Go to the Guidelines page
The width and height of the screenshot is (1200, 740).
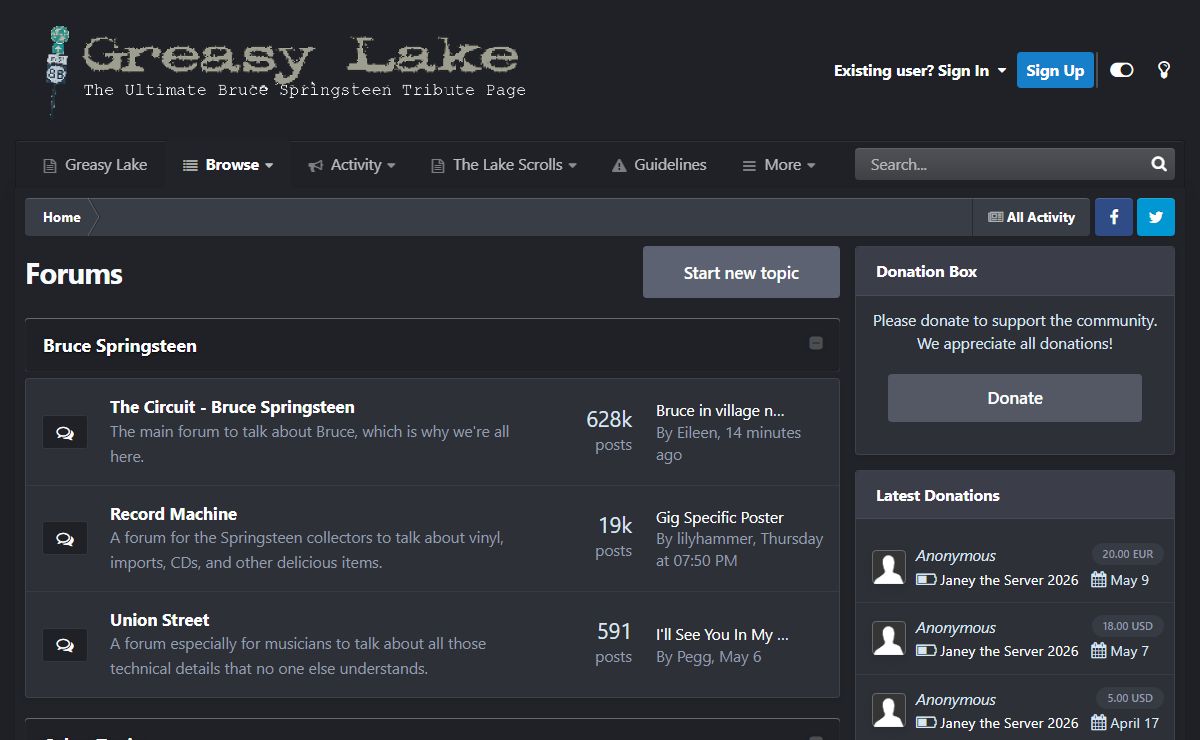click(659, 165)
